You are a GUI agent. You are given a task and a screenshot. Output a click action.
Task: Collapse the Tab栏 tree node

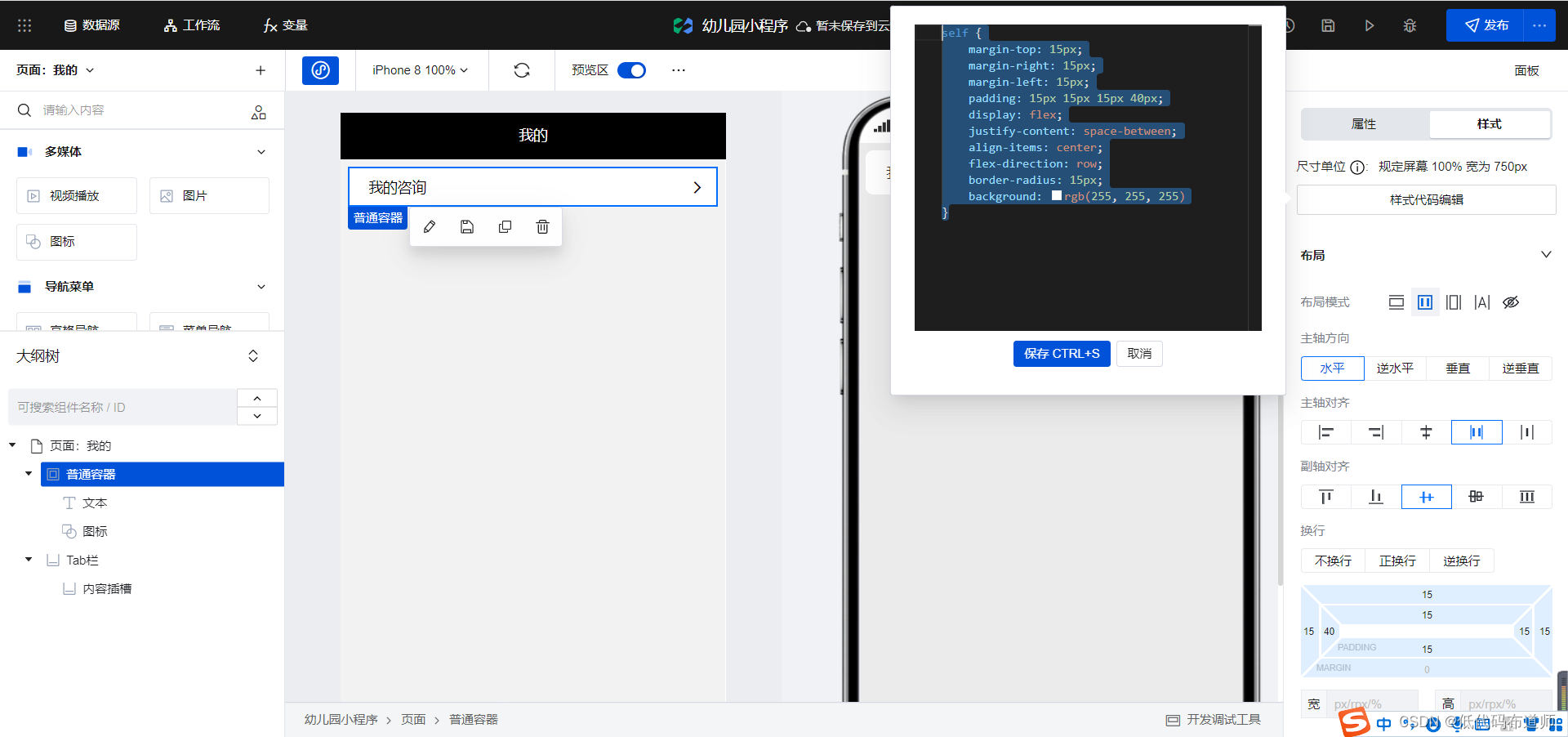tap(29, 560)
